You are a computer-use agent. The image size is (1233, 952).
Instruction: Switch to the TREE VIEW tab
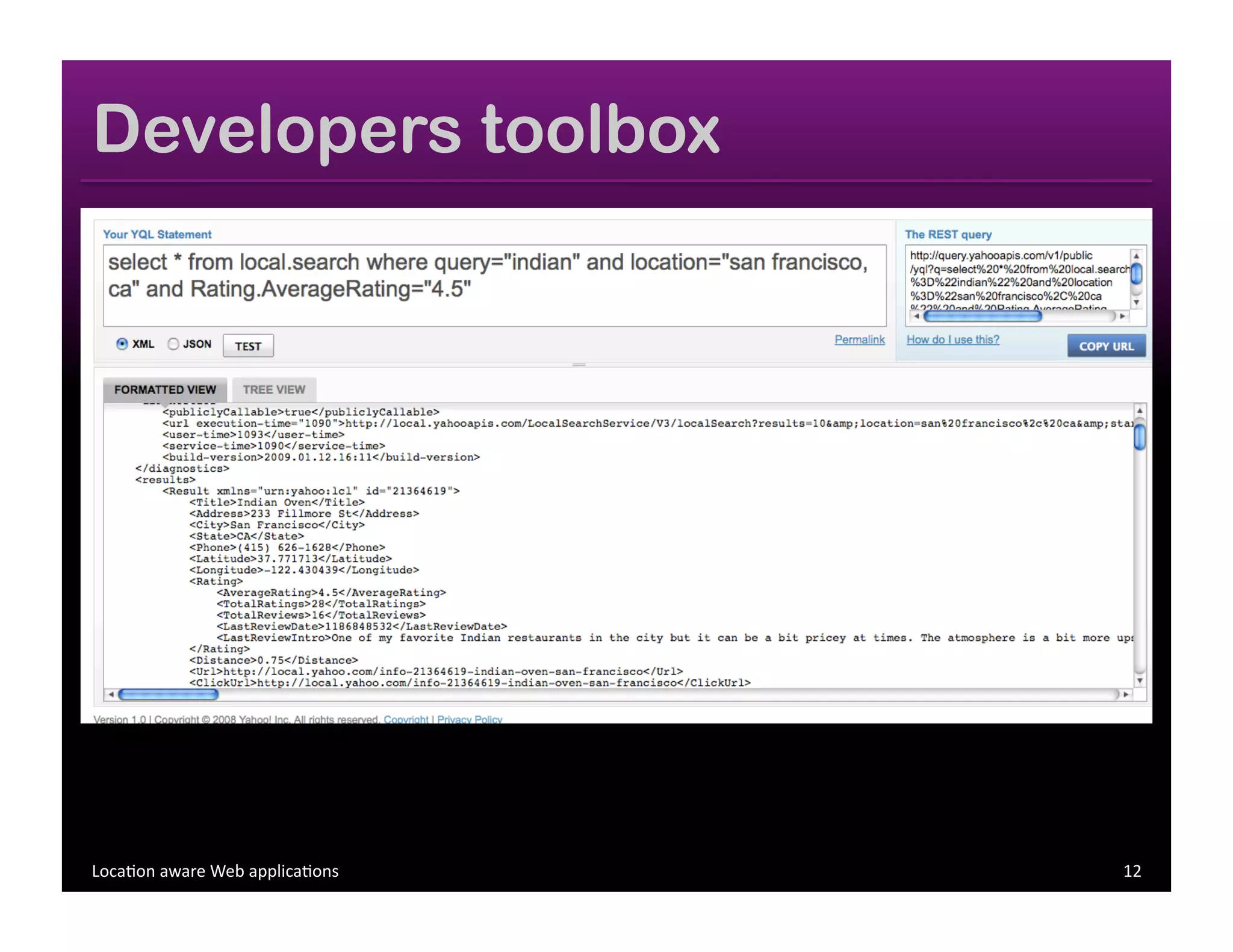(x=274, y=389)
